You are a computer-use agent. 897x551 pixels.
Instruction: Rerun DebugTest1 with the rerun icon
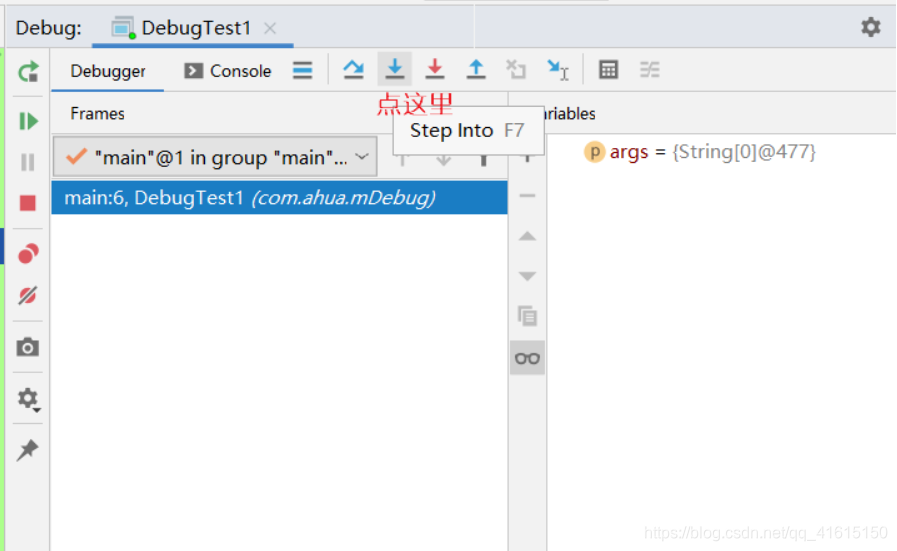pyautogui.click(x=28, y=72)
